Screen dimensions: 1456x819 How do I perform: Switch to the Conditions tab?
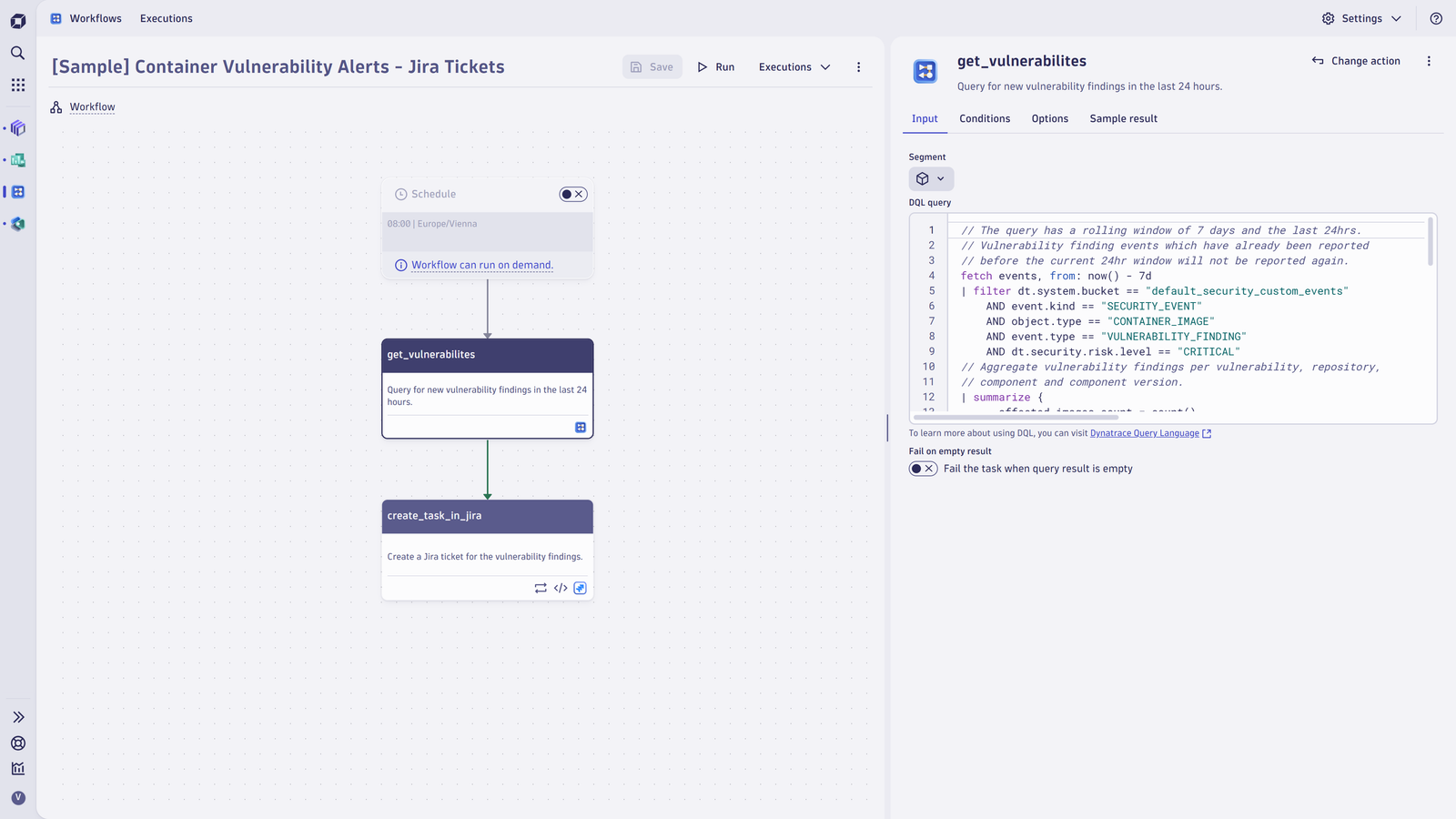tap(985, 119)
